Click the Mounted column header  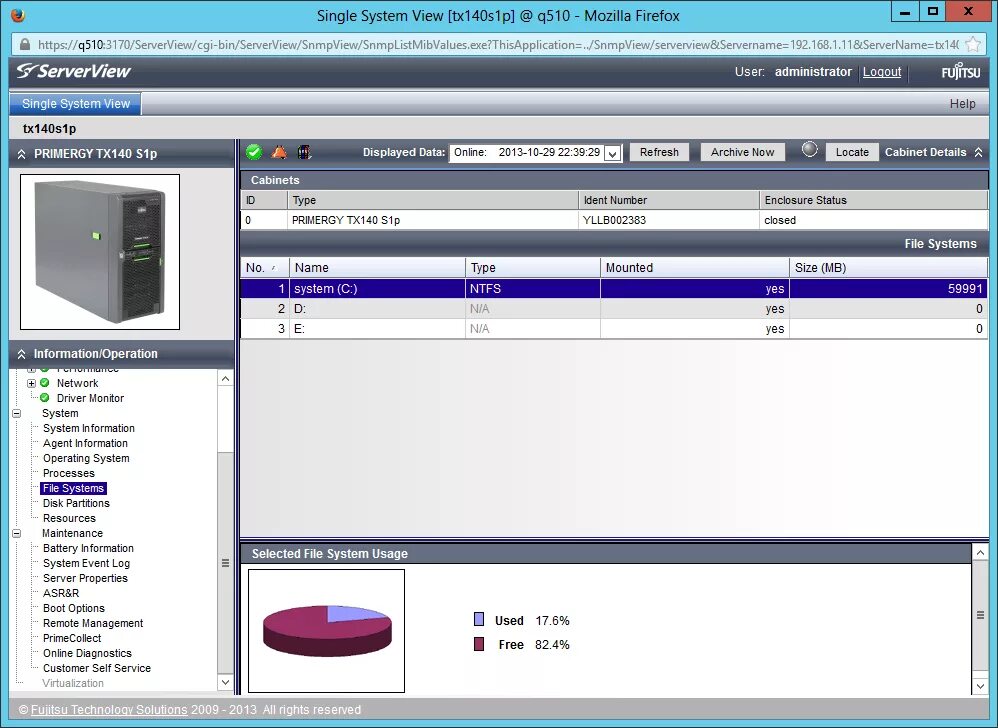[694, 267]
